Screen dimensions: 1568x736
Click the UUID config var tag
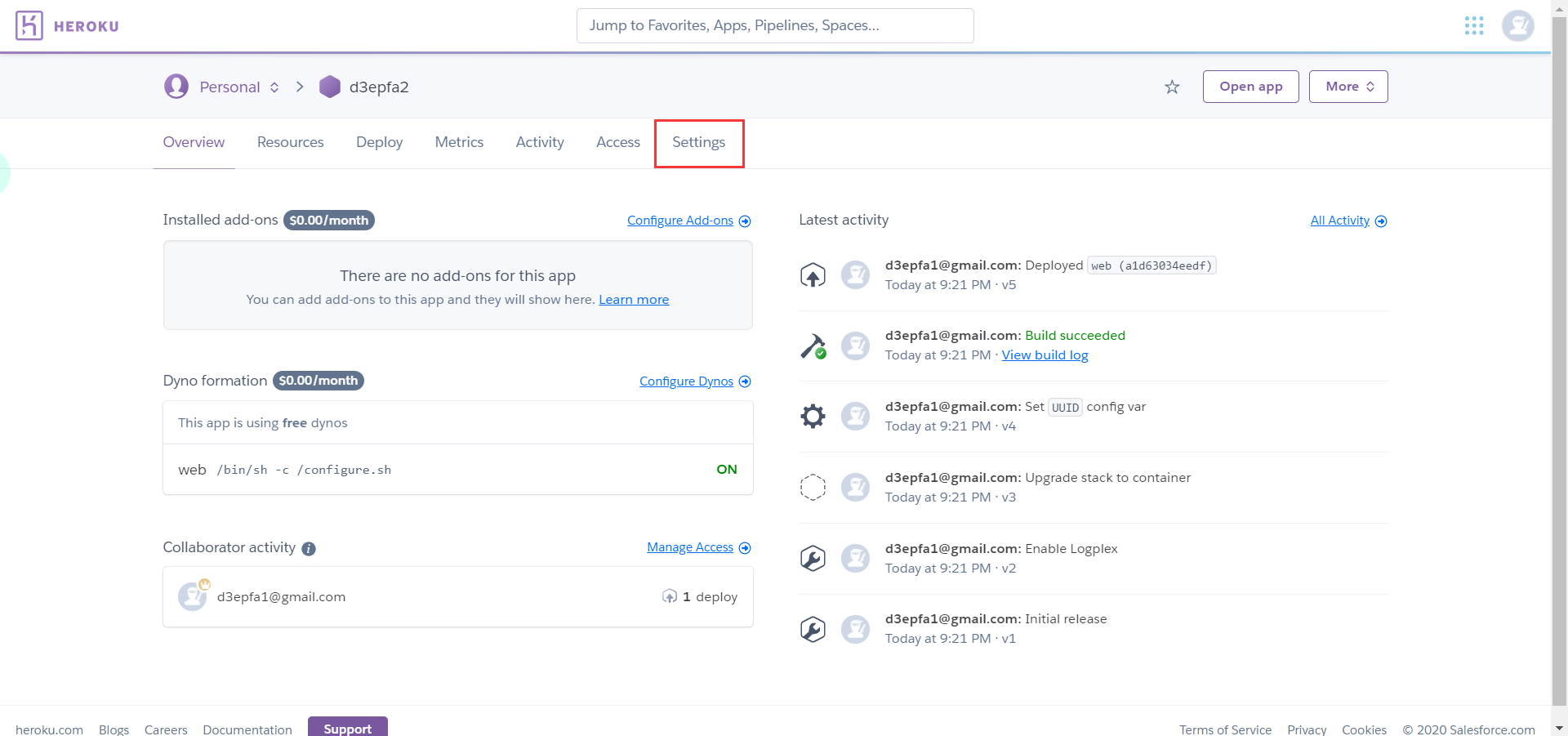[1065, 407]
